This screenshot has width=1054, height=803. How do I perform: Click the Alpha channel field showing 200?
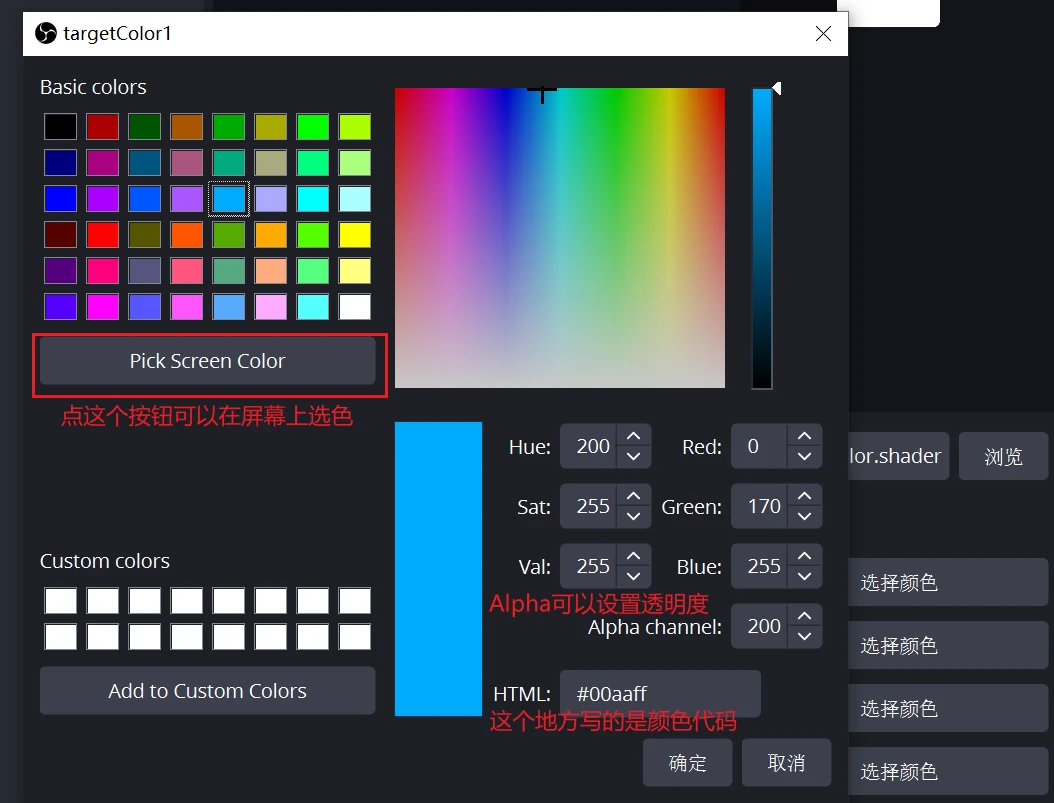[x=761, y=626]
